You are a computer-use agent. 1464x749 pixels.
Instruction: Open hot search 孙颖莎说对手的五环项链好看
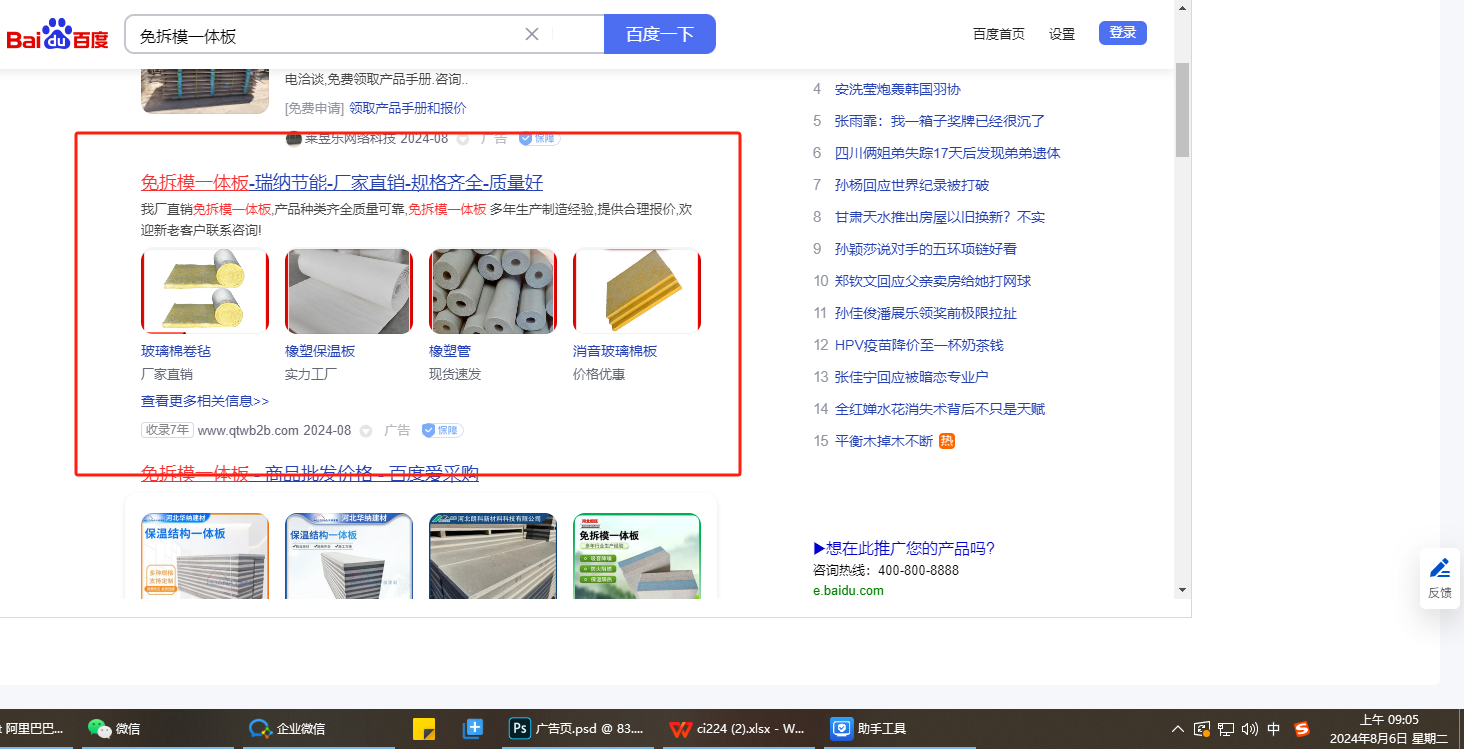(926, 249)
